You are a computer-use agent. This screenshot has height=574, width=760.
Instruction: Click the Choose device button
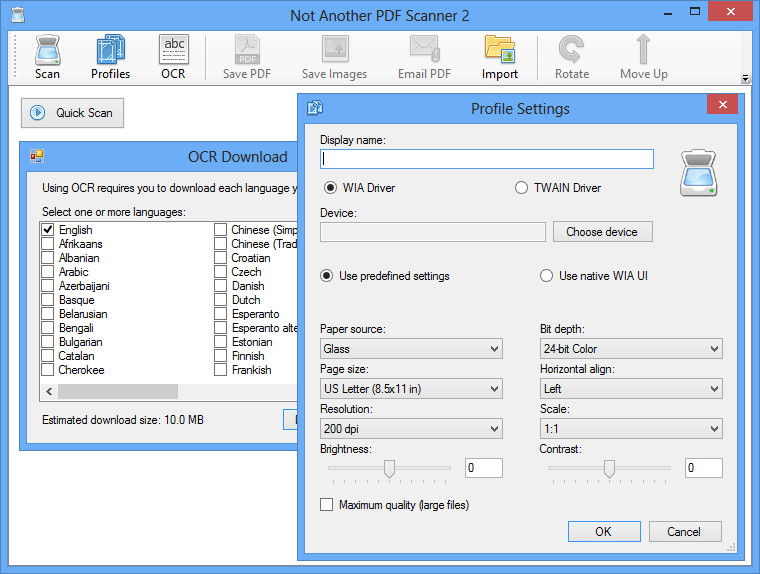coord(601,232)
